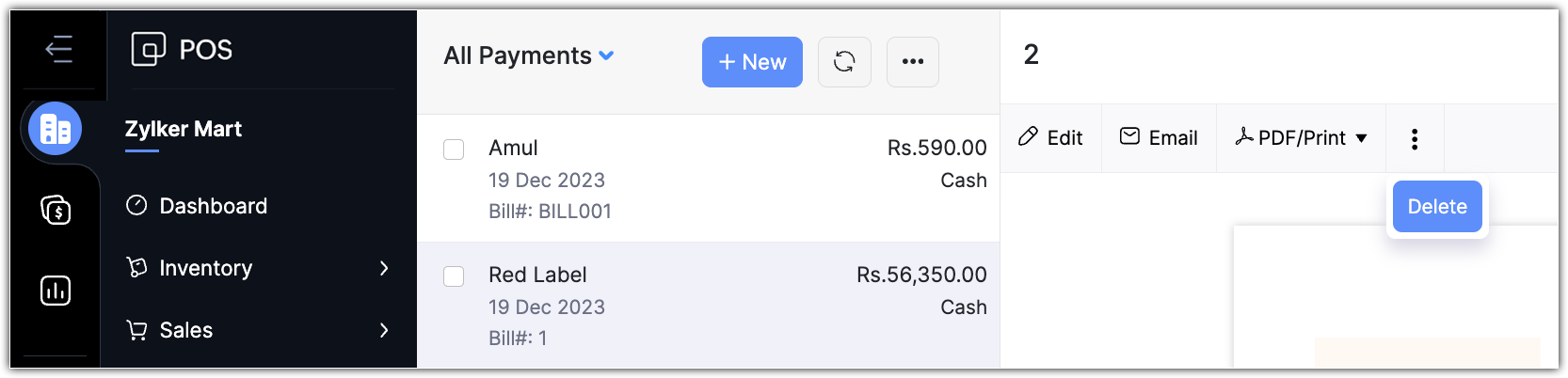Open the Red Label Rs.56,350.00 payment row
This screenshot has height=378, width=1568.
point(706,306)
